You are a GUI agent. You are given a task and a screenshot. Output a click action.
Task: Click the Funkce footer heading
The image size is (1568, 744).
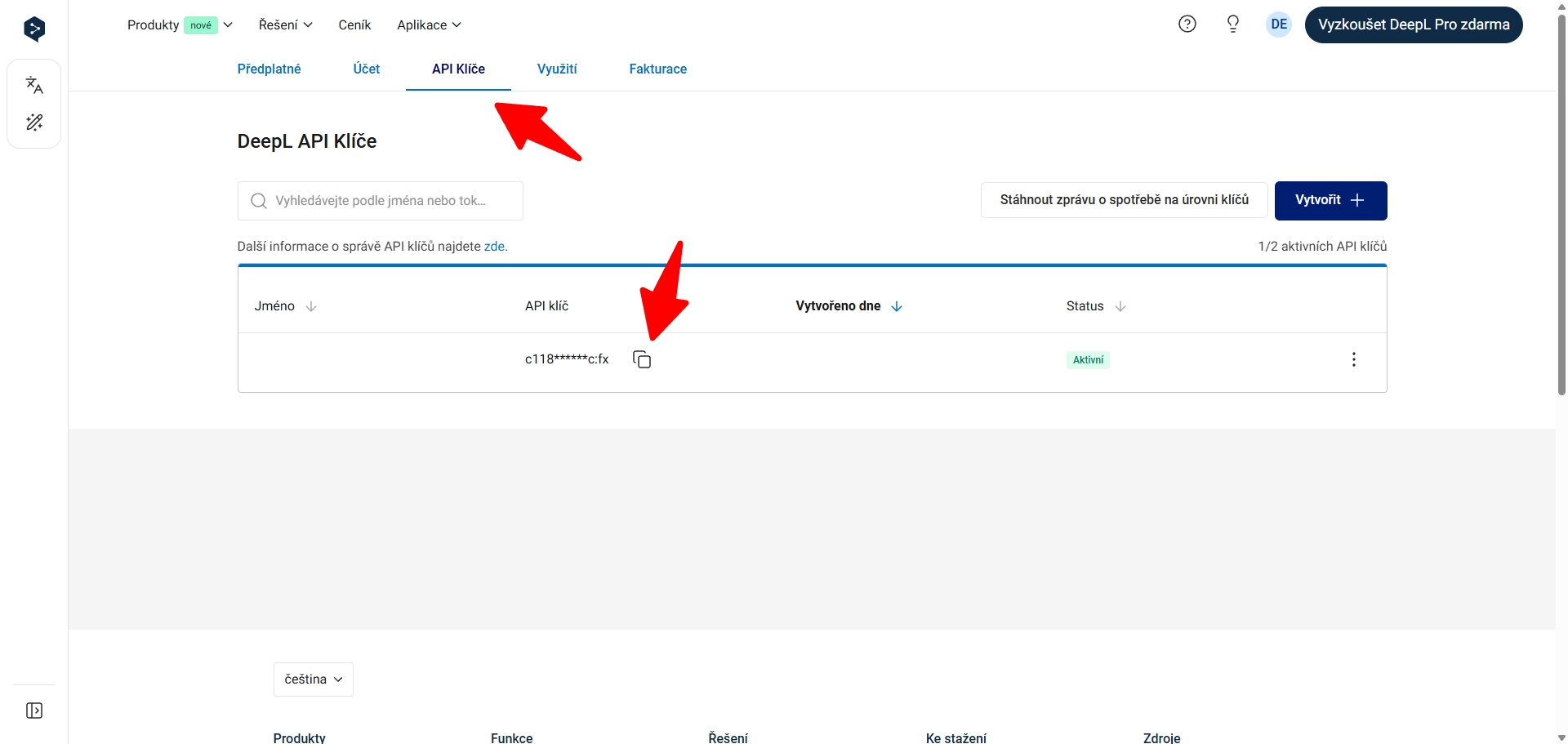pos(512,737)
